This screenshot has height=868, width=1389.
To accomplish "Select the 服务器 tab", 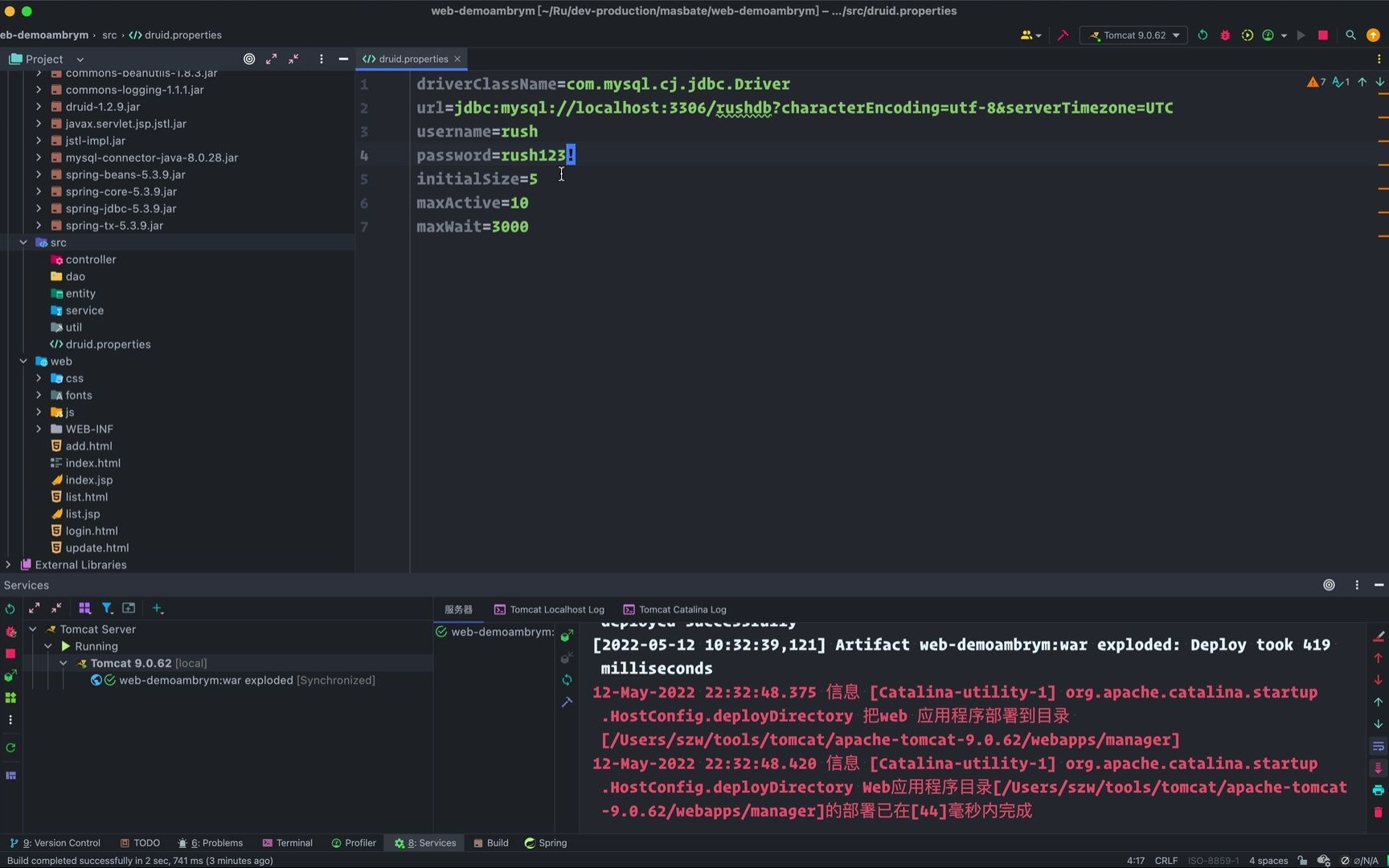I will click(x=458, y=609).
